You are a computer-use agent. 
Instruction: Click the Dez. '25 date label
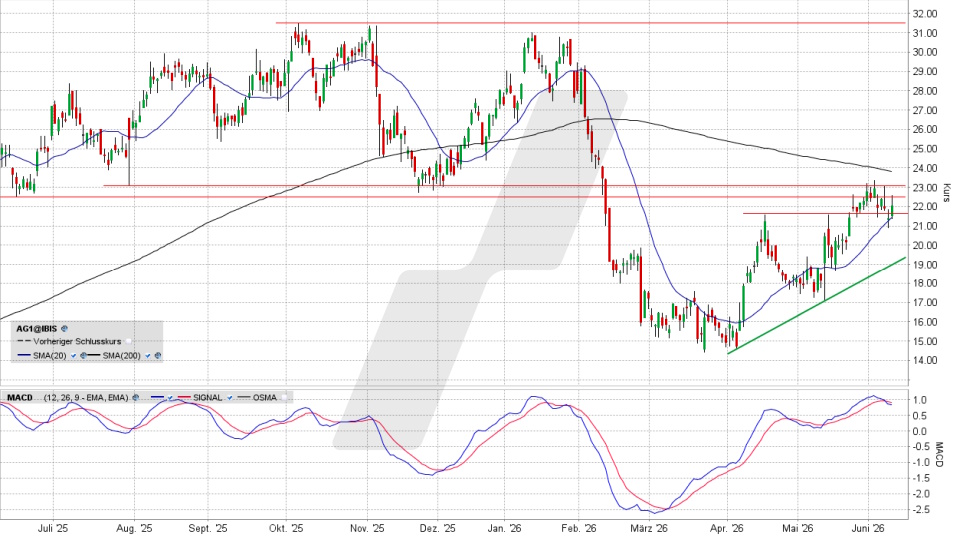click(438, 528)
